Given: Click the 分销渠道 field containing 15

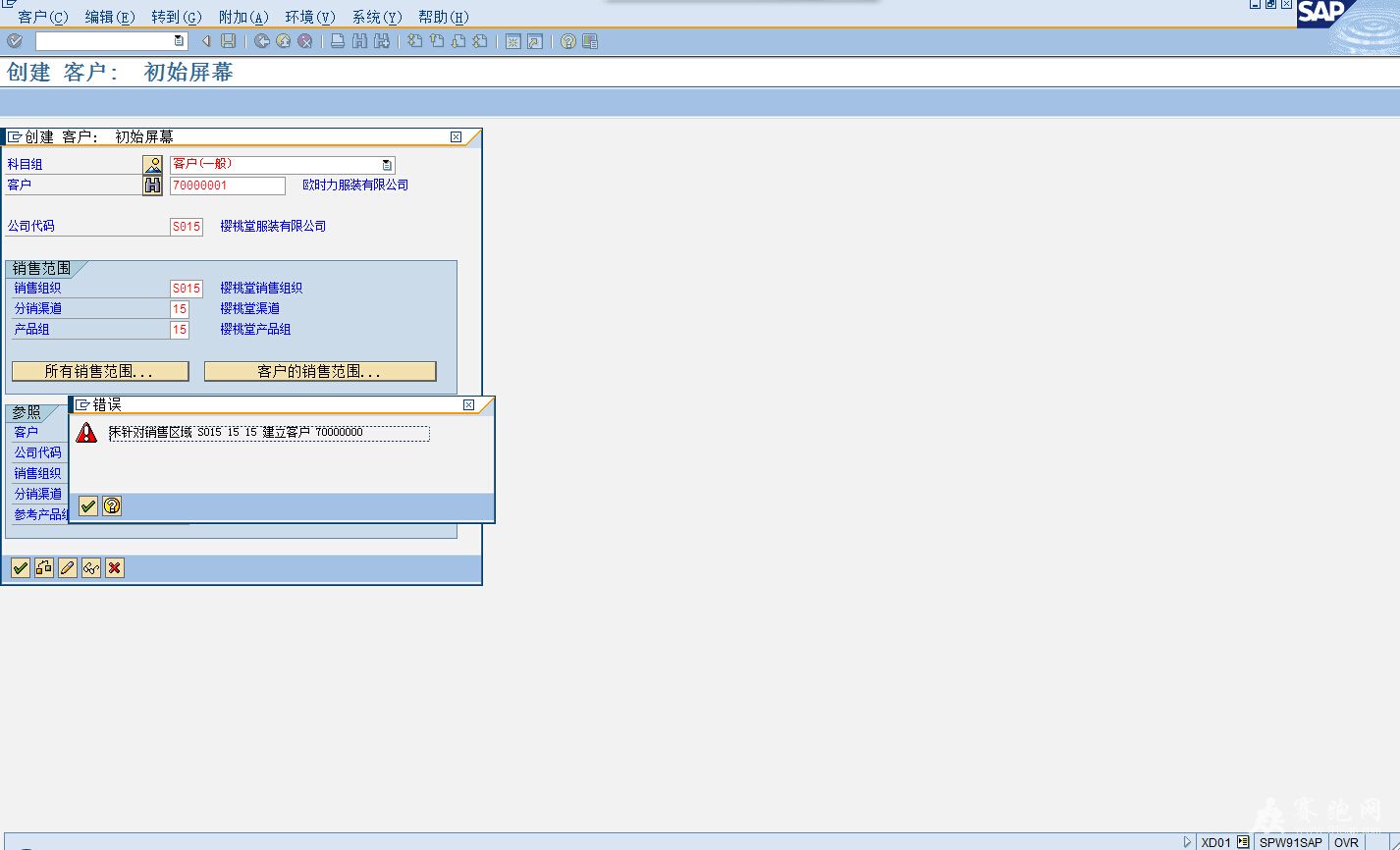Looking at the screenshot, I should [x=180, y=309].
